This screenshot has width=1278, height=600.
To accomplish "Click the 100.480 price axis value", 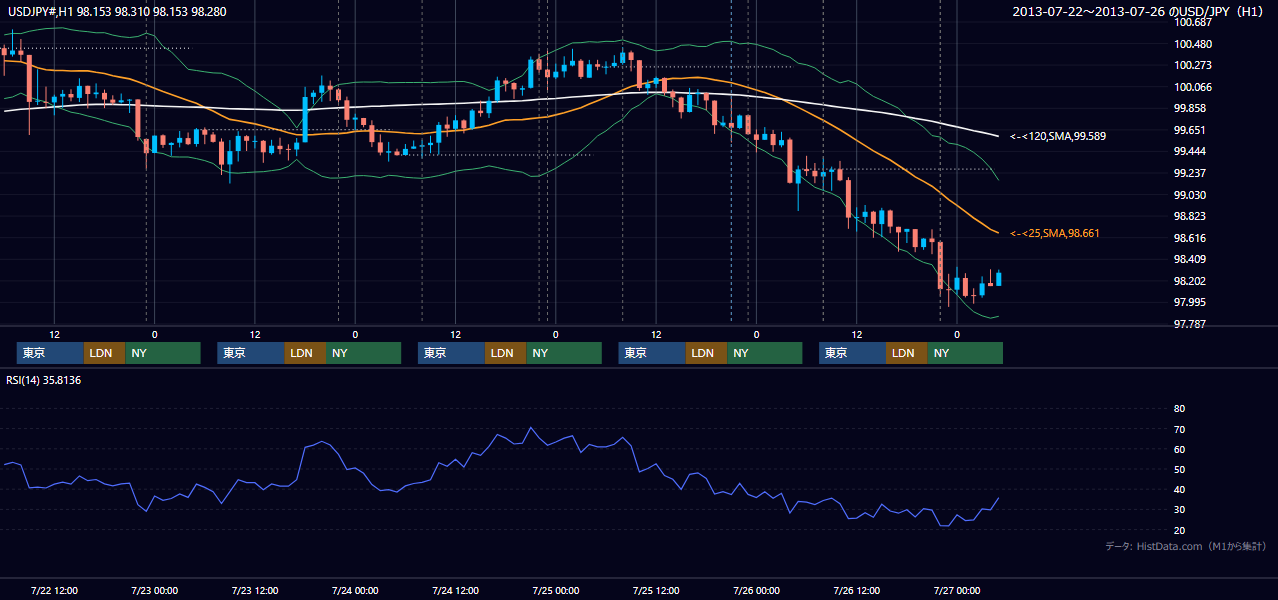I will (1193, 44).
